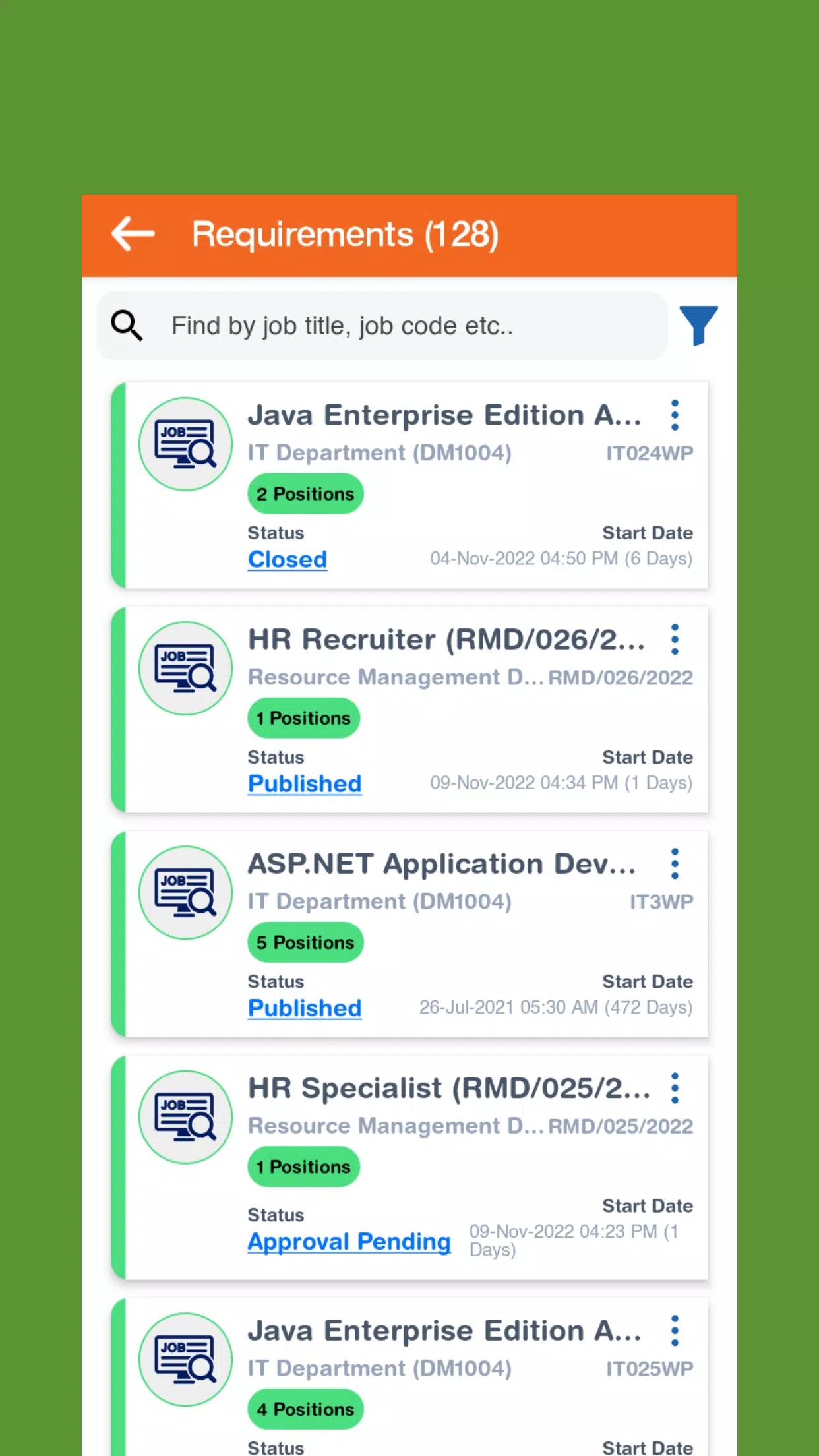This screenshot has width=819, height=1456.
Task: Click Published status on ASP.NET job
Action: (305, 1008)
